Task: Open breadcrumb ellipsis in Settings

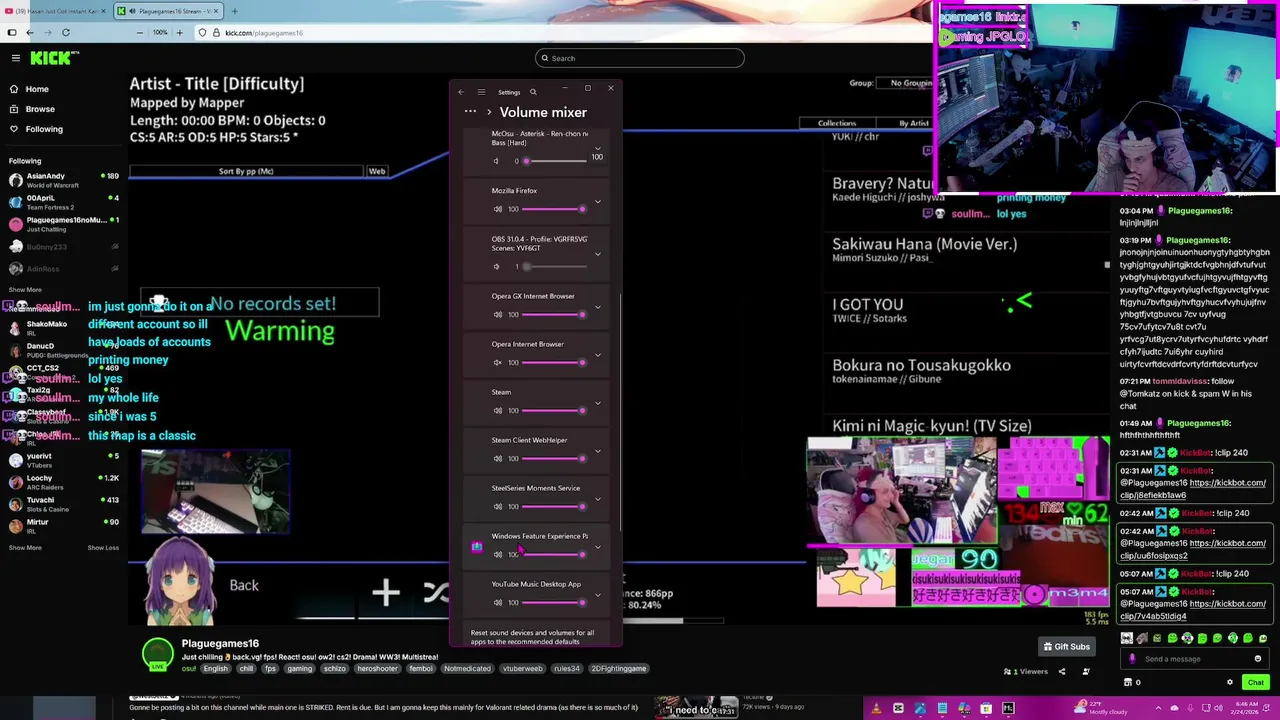Action: point(470,112)
